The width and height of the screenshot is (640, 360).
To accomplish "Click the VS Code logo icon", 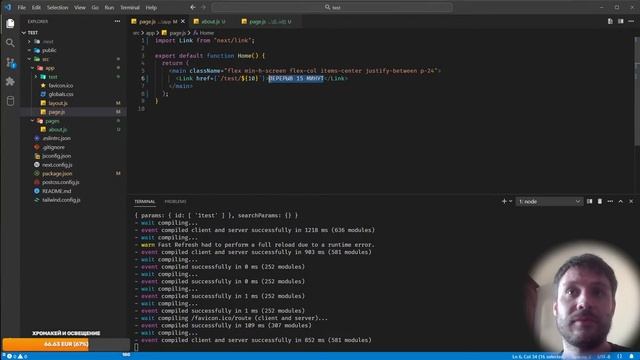I will 8,7.
